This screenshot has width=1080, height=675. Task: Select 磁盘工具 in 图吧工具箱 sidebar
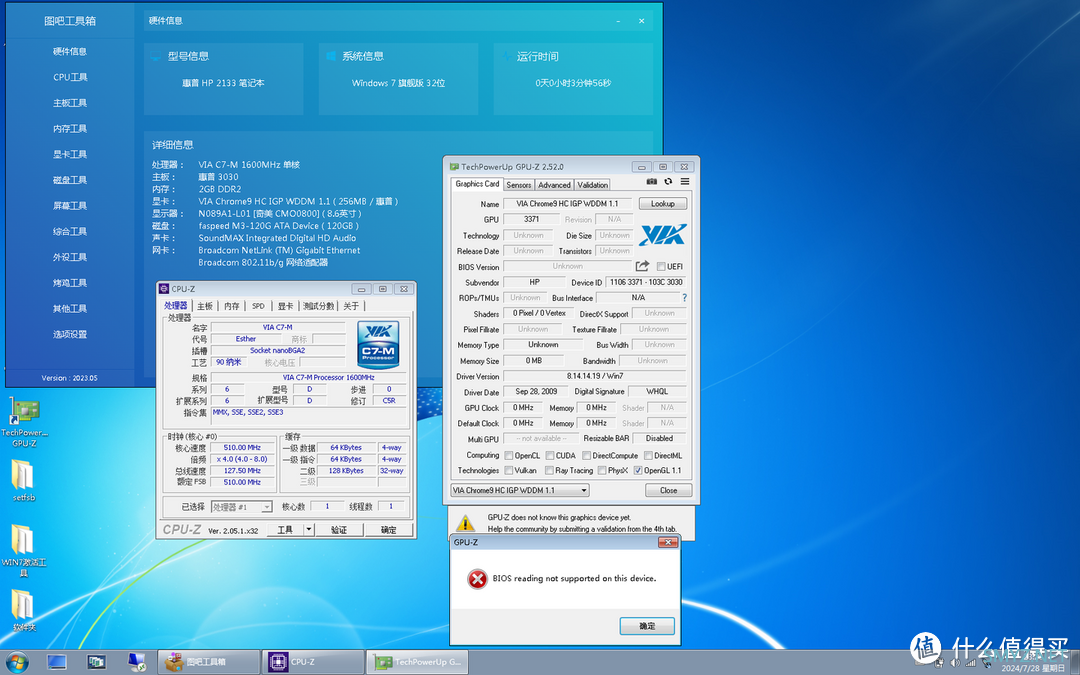coord(70,180)
